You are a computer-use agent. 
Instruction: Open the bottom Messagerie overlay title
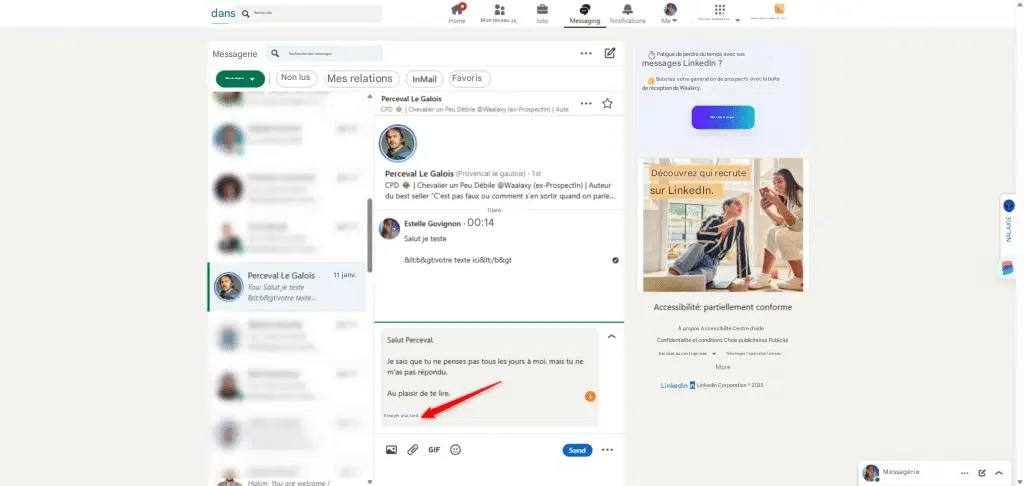pos(901,472)
